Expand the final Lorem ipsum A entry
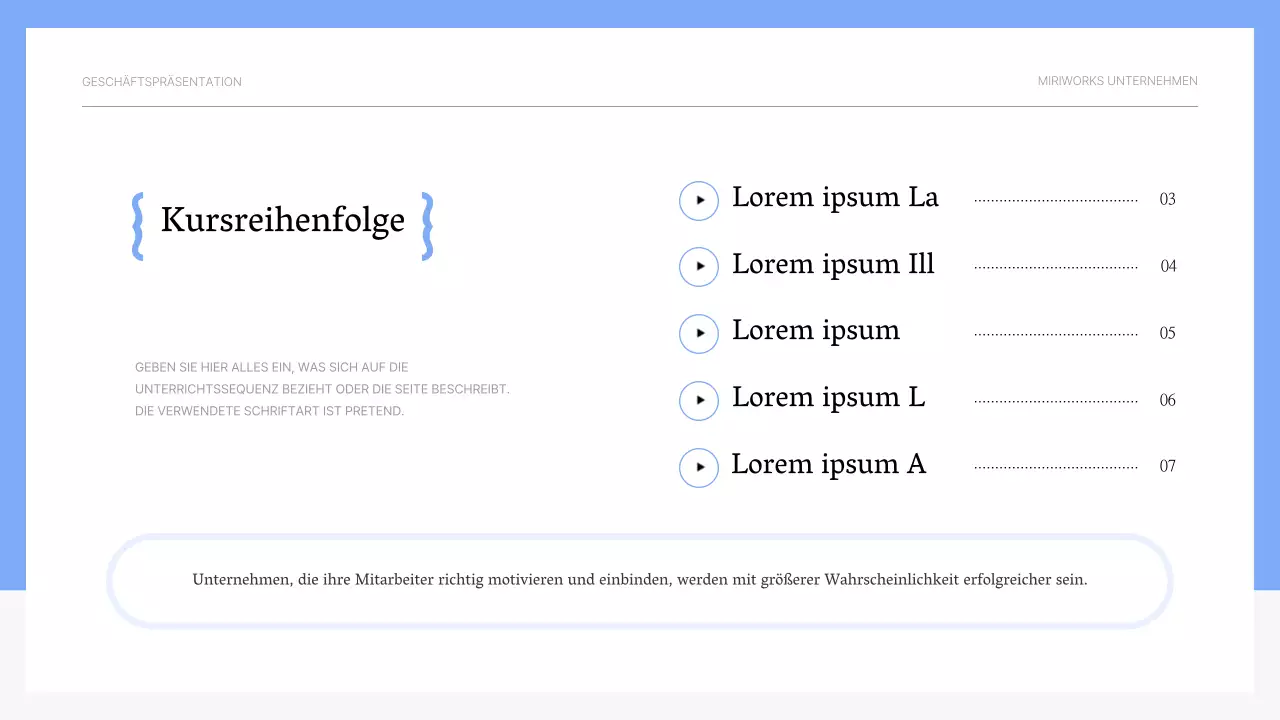This screenshot has height=720, width=1280. (828, 464)
